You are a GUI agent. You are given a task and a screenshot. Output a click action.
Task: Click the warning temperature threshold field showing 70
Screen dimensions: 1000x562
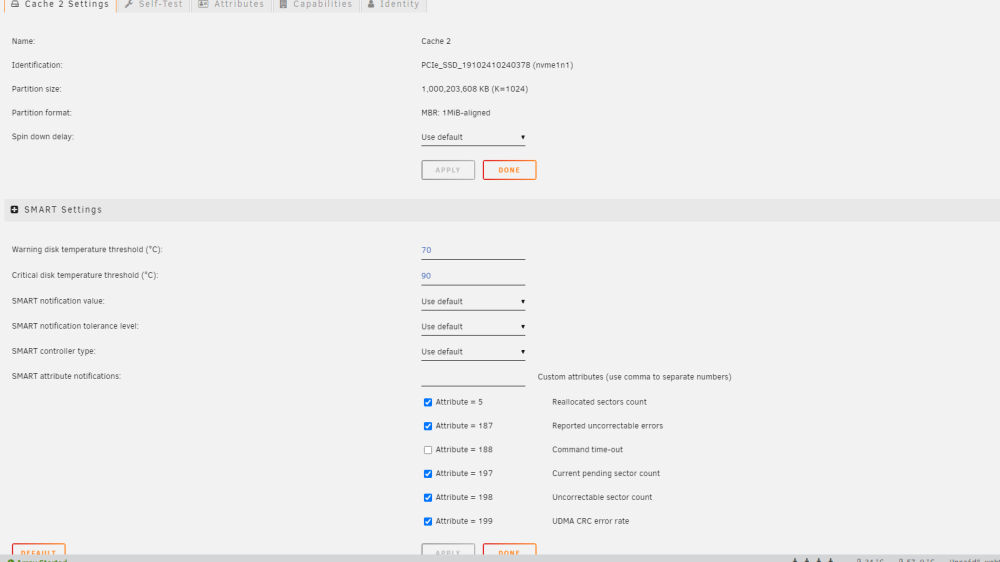[x=473, y=251]
